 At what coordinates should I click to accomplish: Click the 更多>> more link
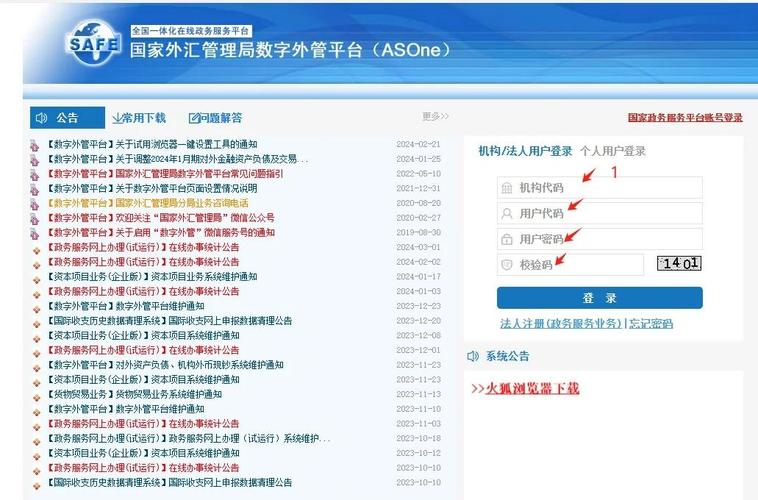pos(435,116)
